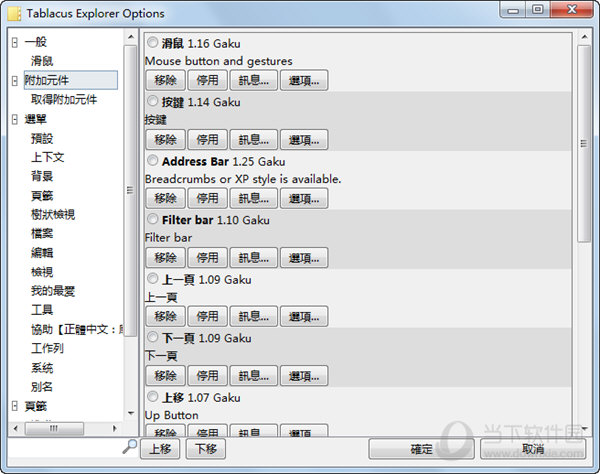This screenshot has width=600, height=474.
Task: Click the add-on list vertical scrollbar thumb
Action: [x=584, y=143]
